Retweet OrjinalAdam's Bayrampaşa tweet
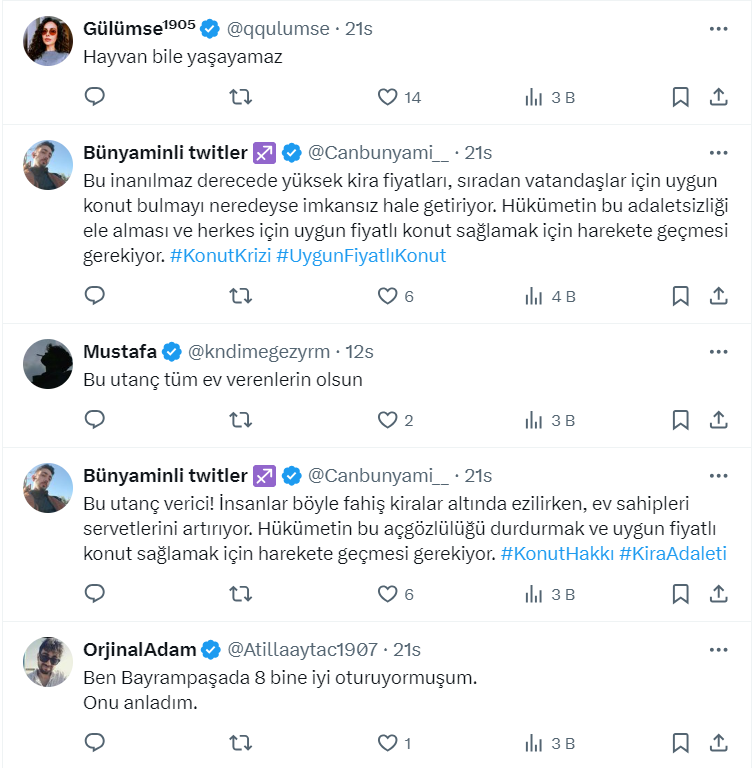The image size is (753, 768). [x=241, y=743]
